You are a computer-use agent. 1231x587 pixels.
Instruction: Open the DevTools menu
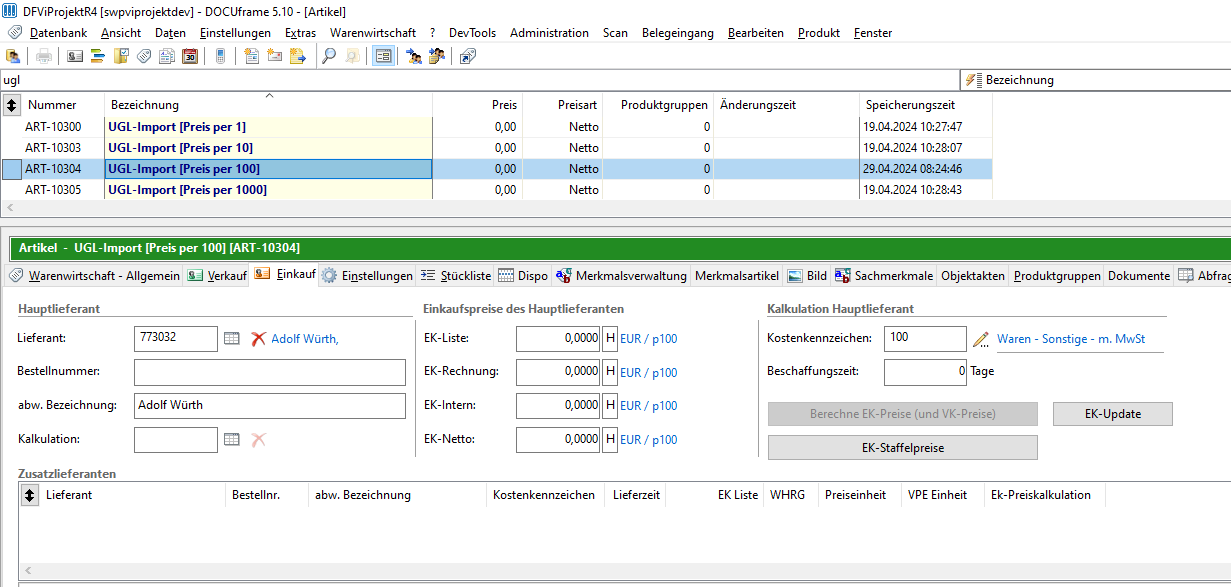(x=472, y=33)
